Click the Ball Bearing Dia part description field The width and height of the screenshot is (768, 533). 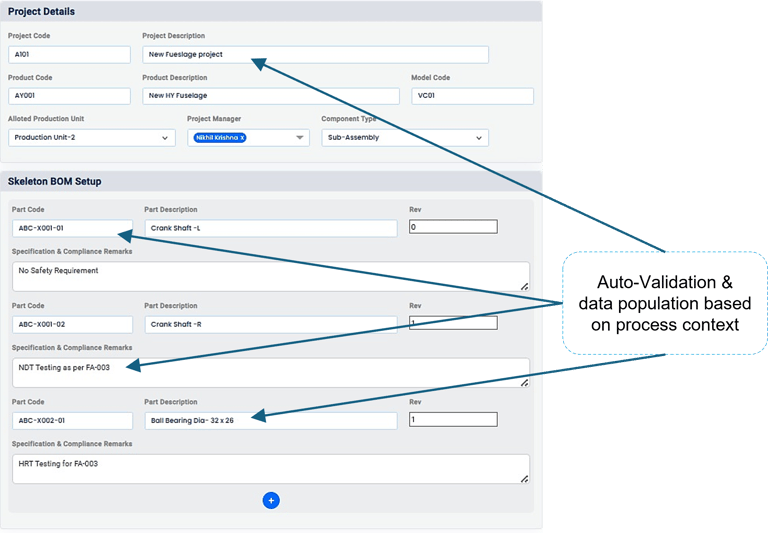coord(271,420)
